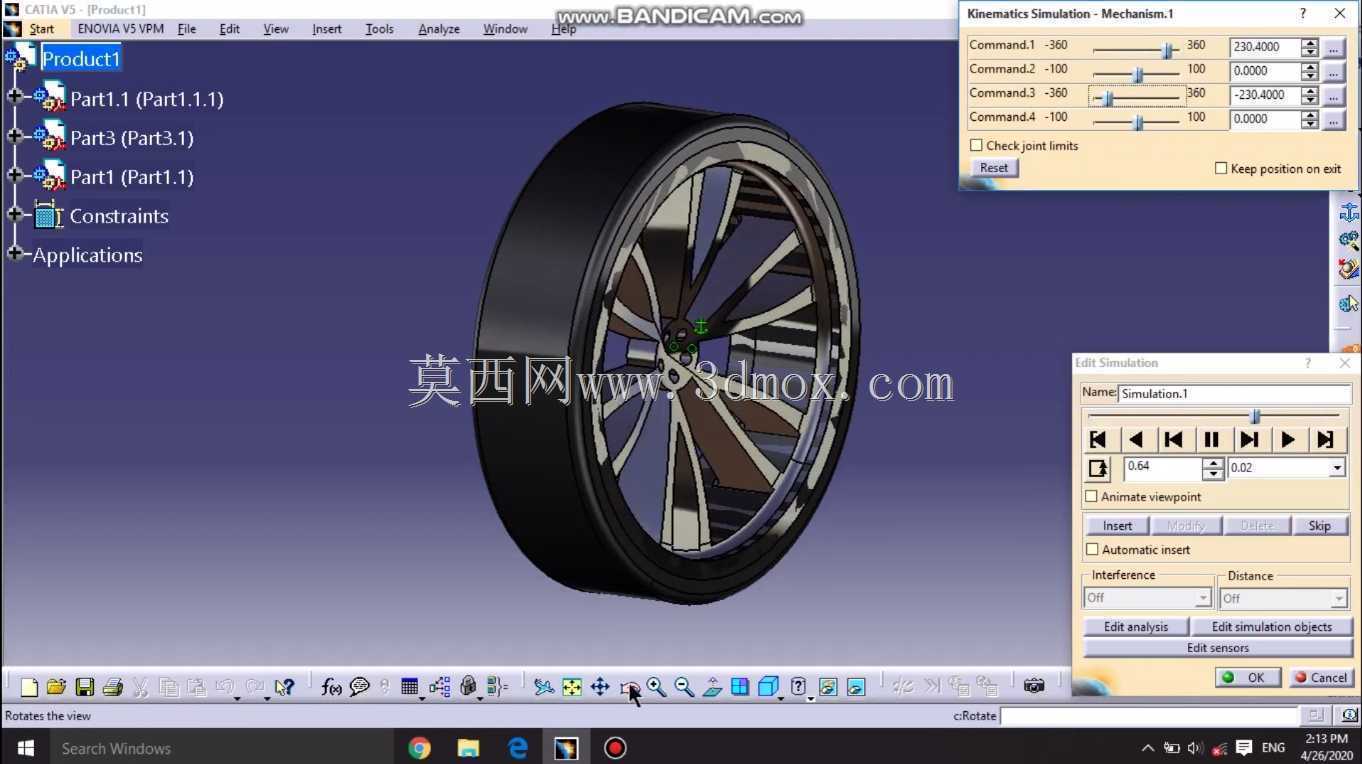This screenshot has height=764, width=1362.
Task: Click the Insert button
Action: click(x=1117, y=526)
